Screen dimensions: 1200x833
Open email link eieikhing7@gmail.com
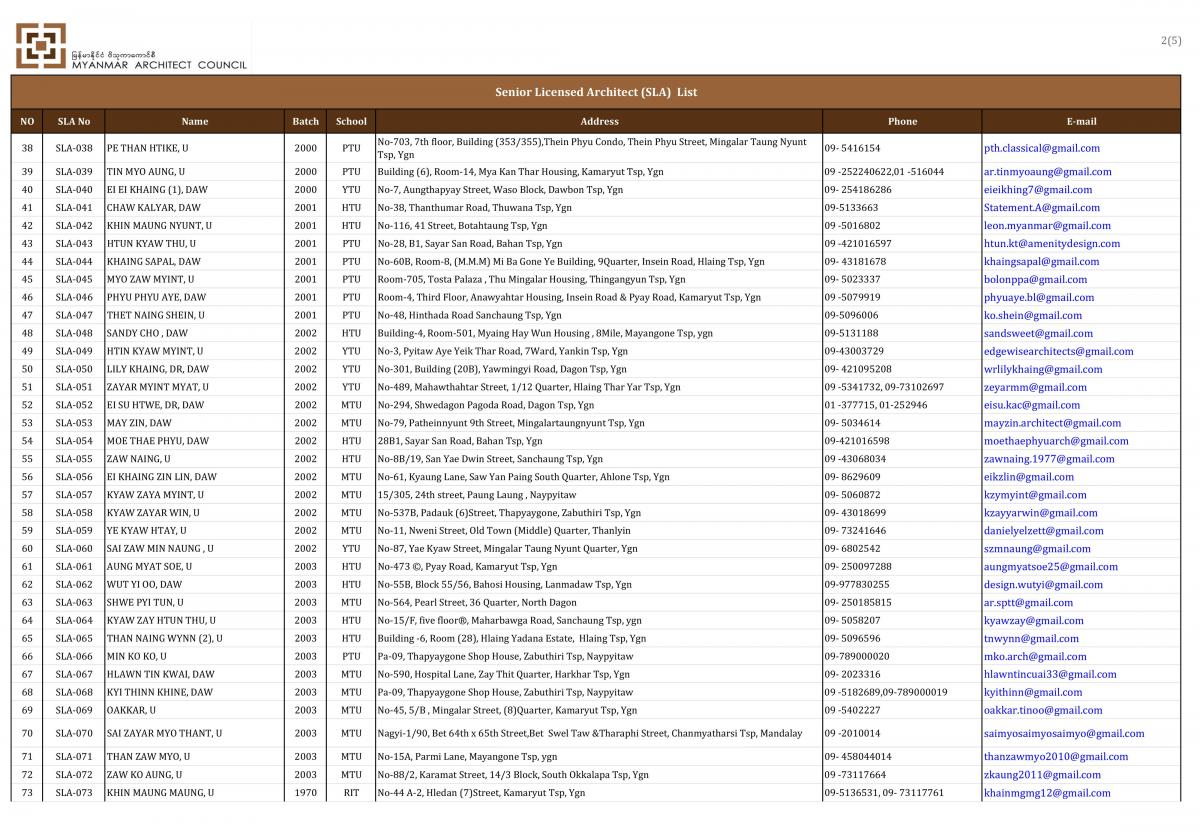[1037, 190]
